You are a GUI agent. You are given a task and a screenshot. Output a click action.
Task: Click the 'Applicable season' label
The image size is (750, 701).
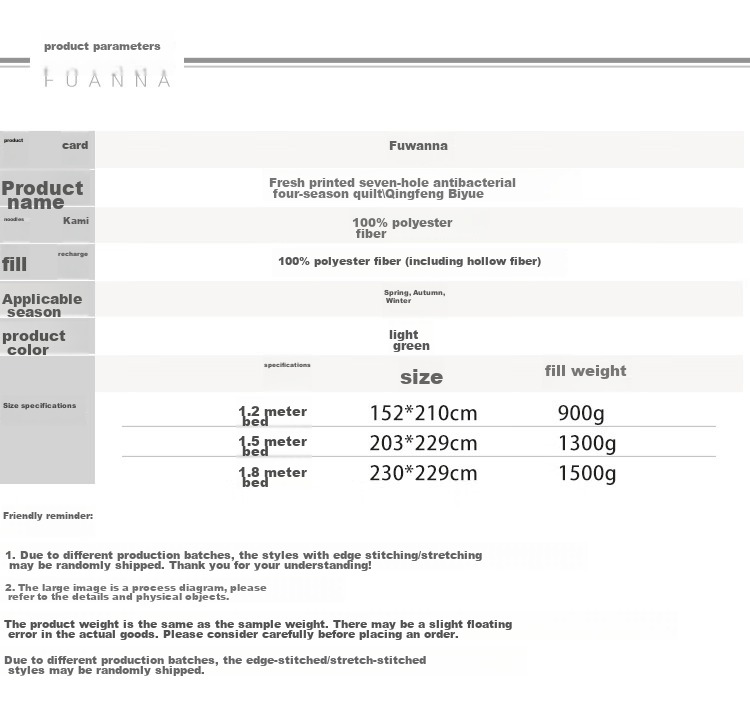(x=42, y=305)
